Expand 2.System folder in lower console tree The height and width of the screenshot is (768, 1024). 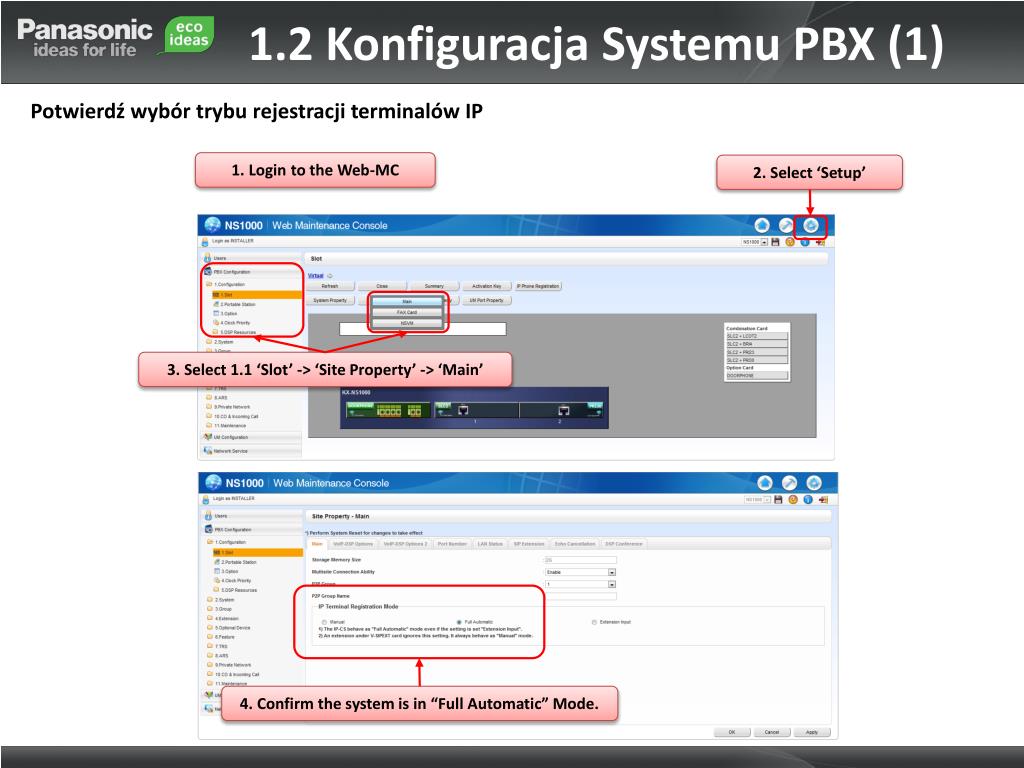click(210, 600)
